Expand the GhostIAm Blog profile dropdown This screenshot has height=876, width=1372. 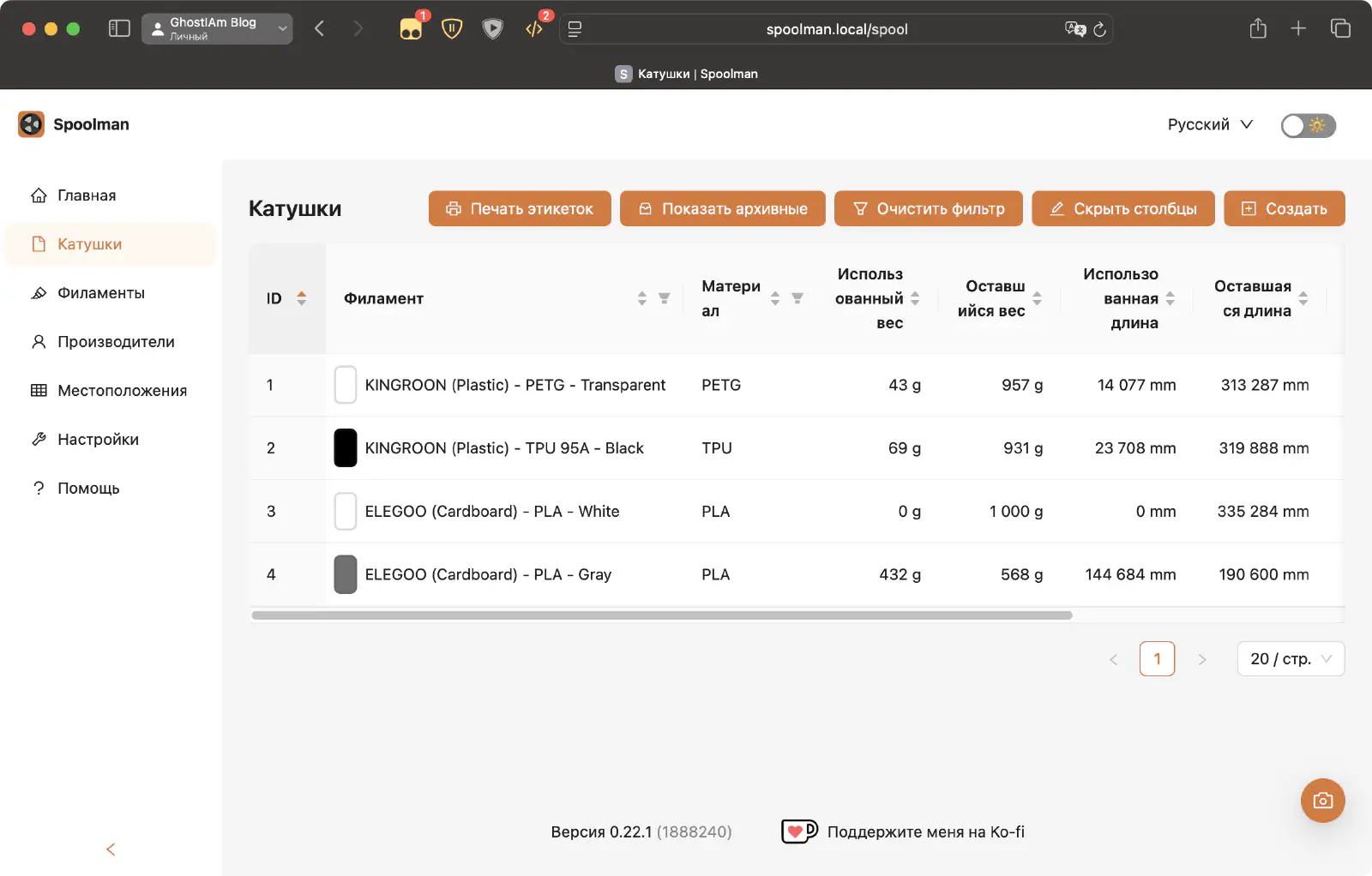(x=217, y=28)
